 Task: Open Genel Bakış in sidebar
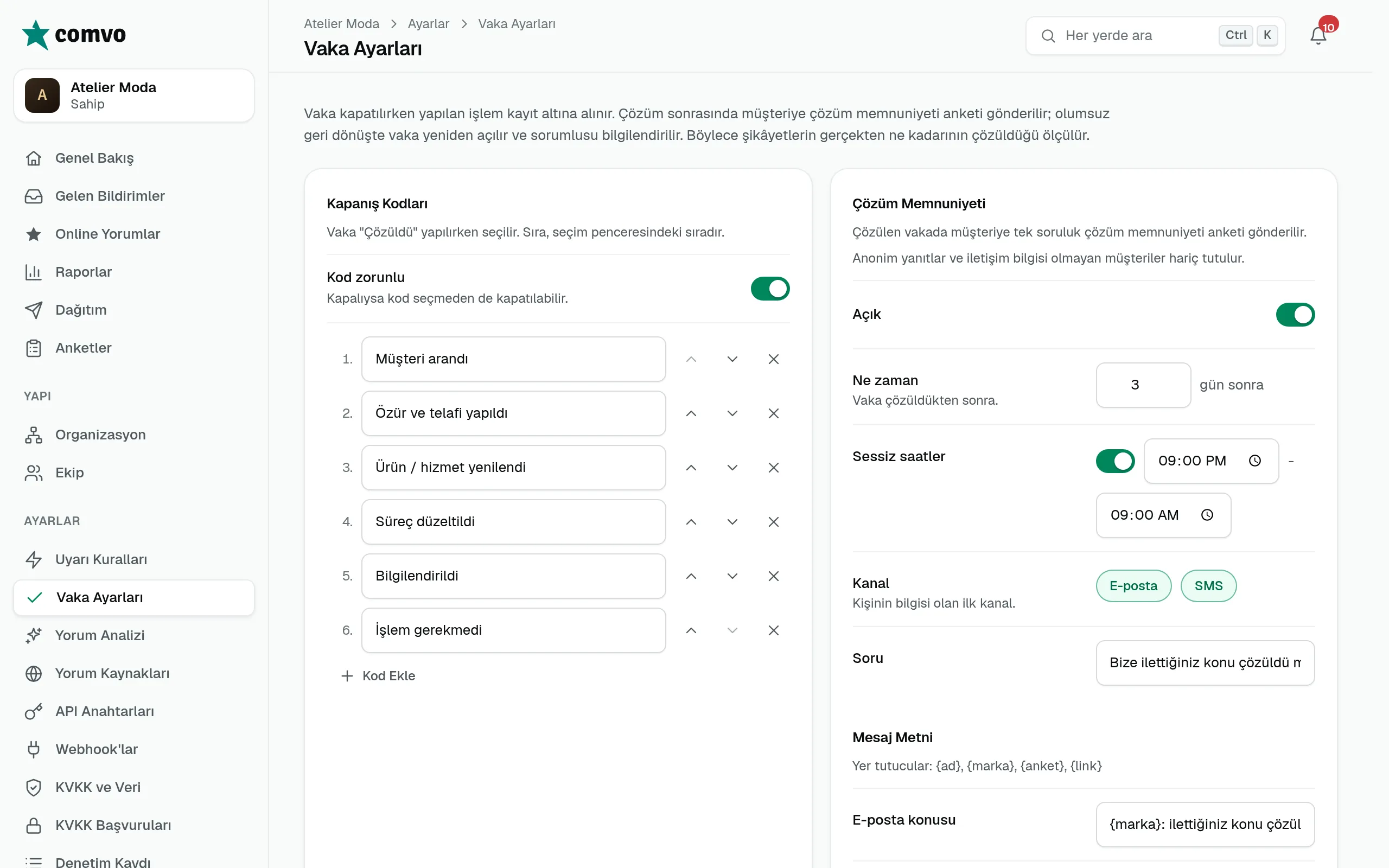(133, 158)
